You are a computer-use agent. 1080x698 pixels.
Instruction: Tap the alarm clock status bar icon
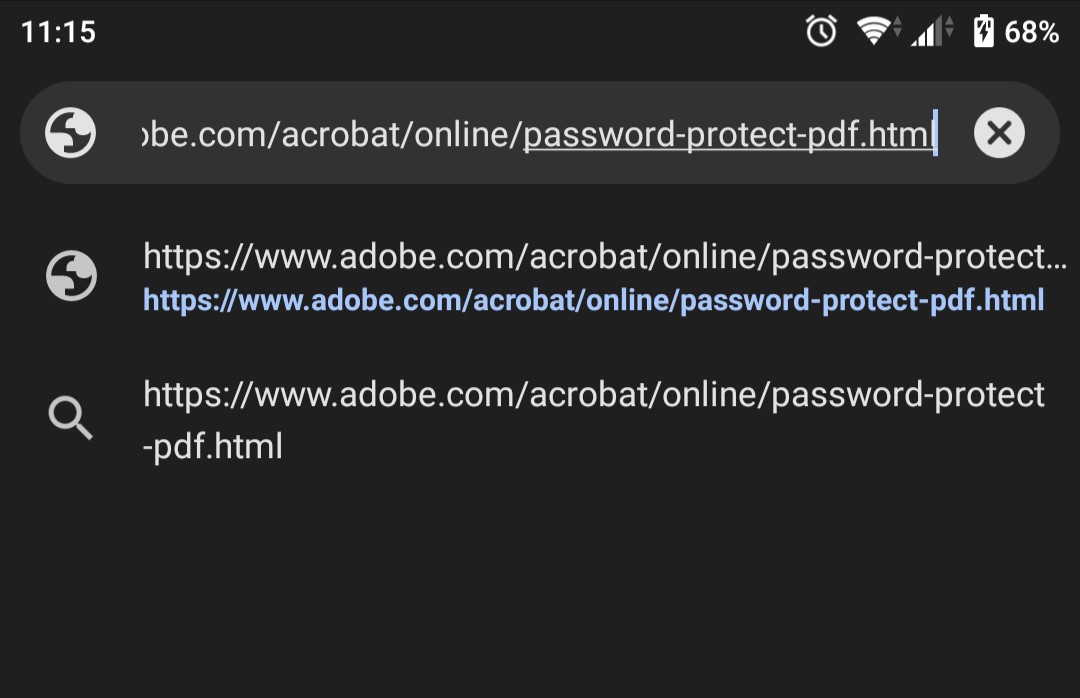click(821, 31)
